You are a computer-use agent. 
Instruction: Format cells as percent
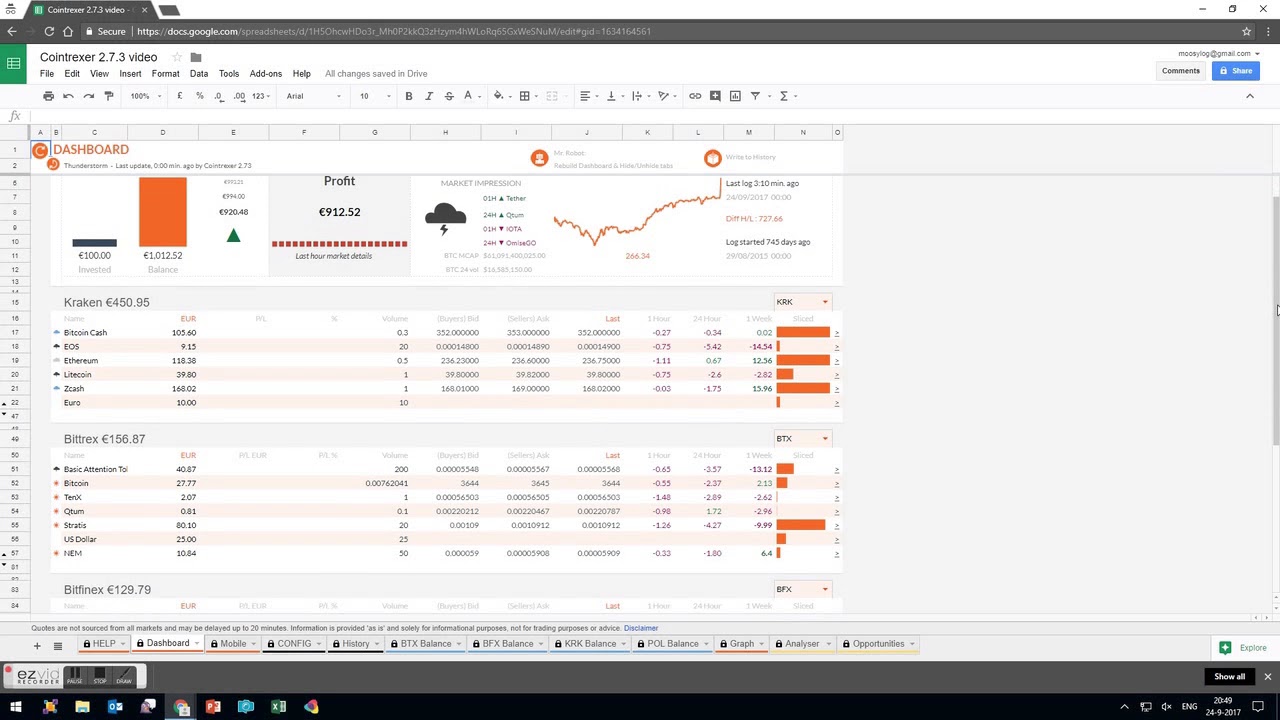[x=199, y=96]
